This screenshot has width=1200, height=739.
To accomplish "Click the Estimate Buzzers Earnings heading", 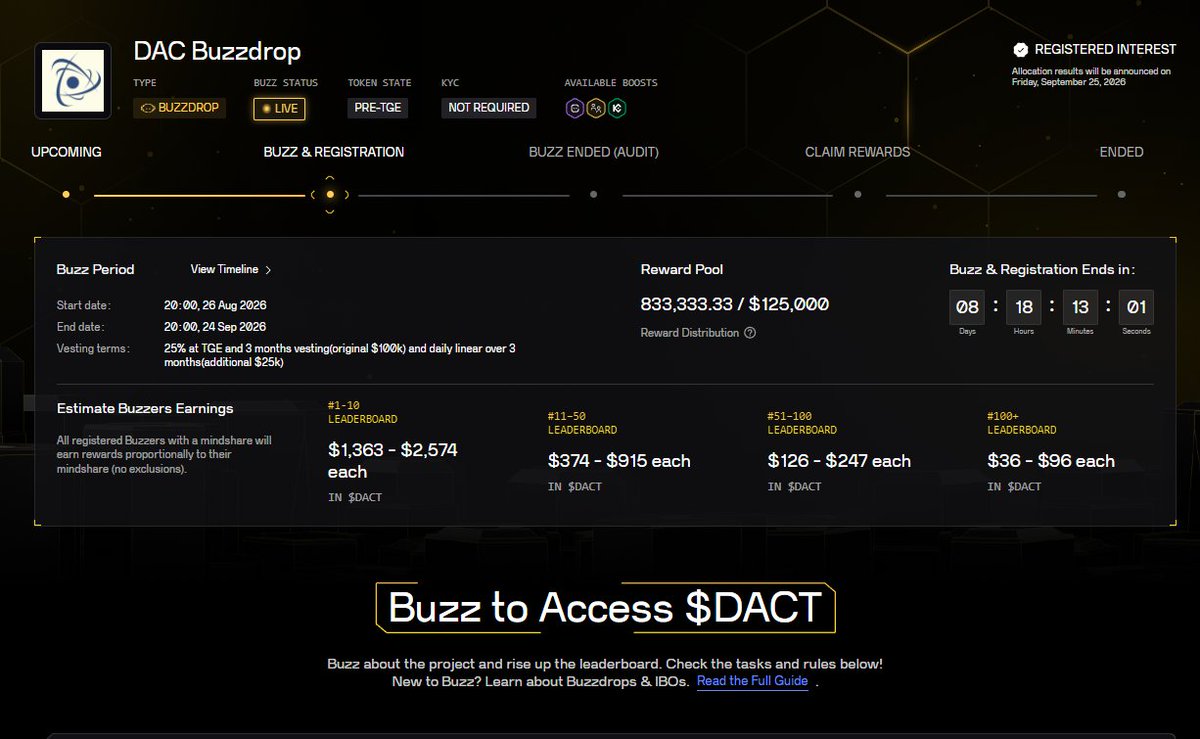I will tap(145, 408).
